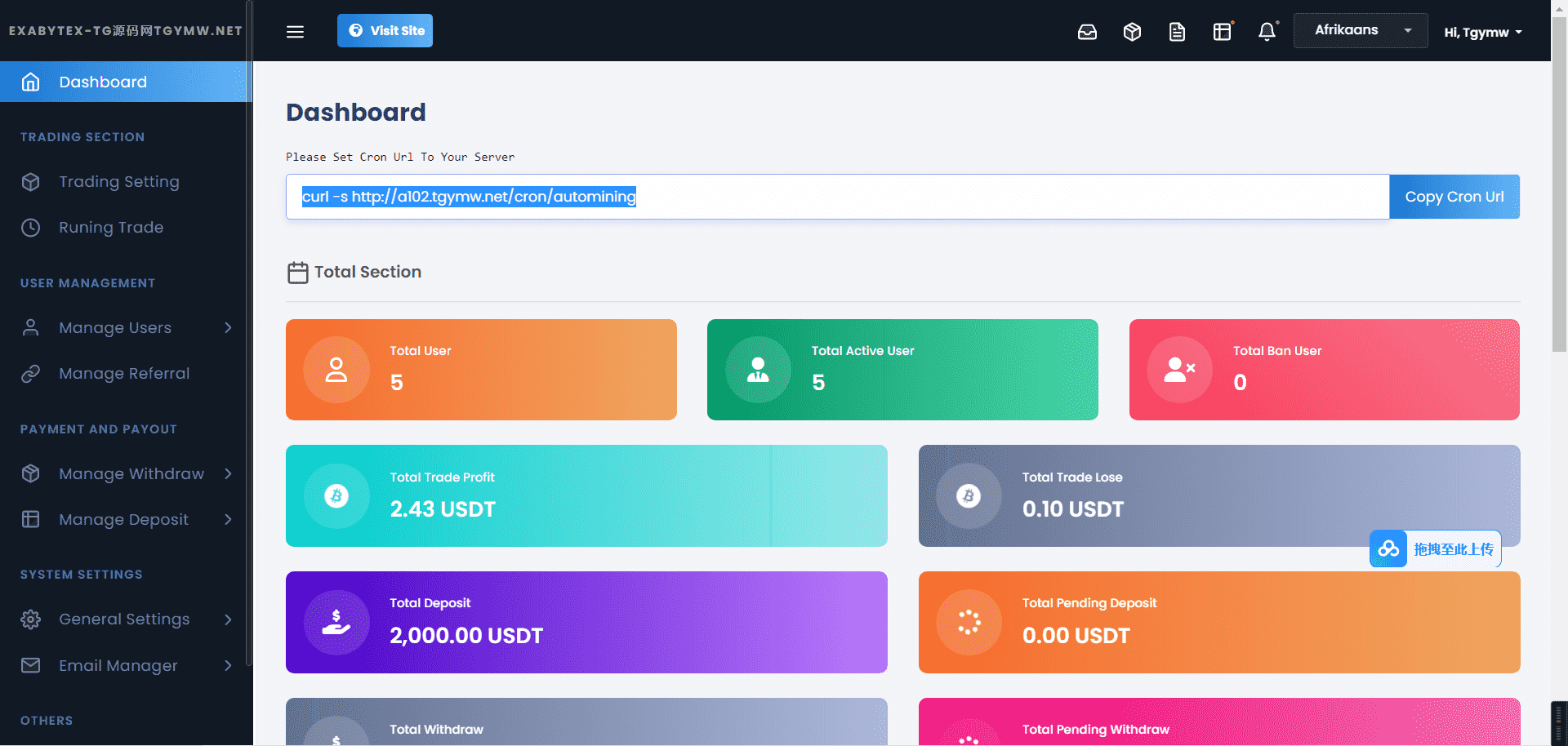Expand Manage Users submenu
The height and width of the screenshot is (746, 1568).
pos(127,327)
